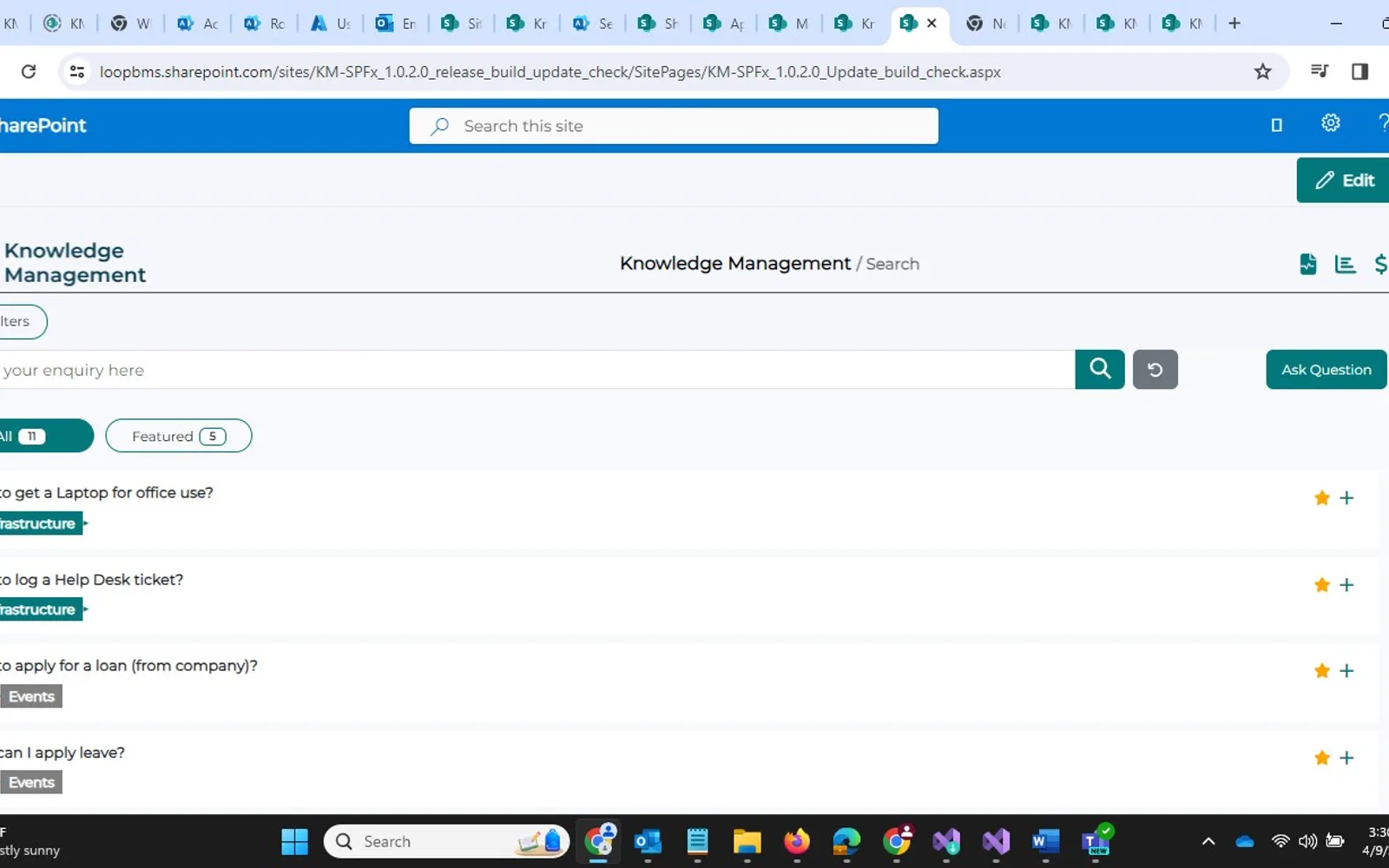Expand the loan question row with plus
The height and width of the screenshot is (868, 1389).
tap(1346, 670)
